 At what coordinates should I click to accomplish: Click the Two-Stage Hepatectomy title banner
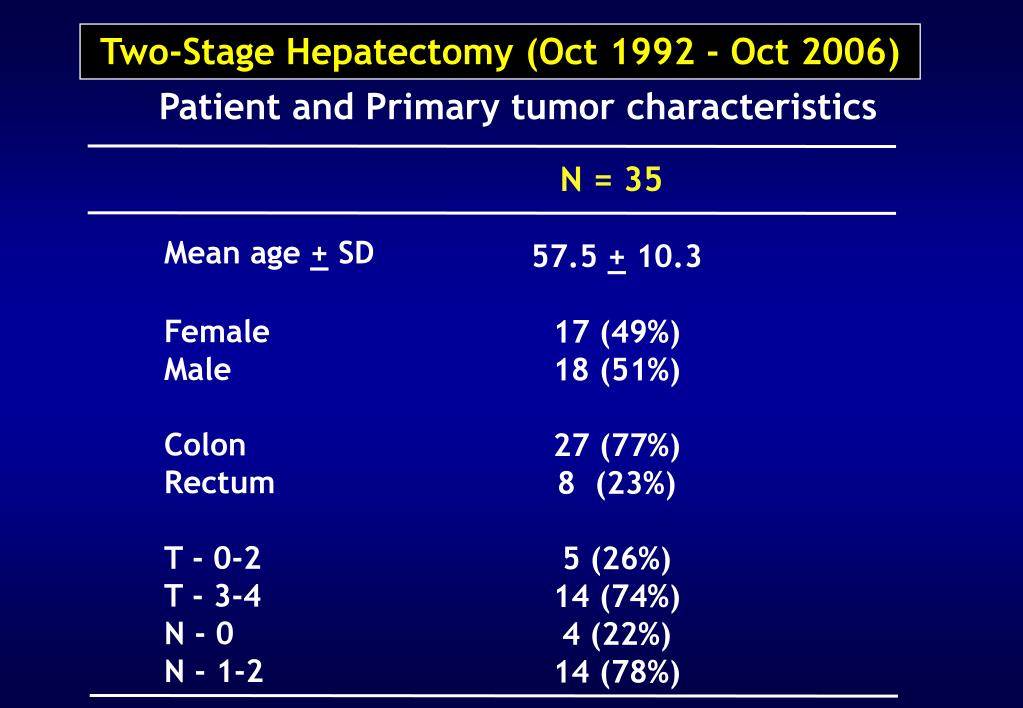click(500, 52)
